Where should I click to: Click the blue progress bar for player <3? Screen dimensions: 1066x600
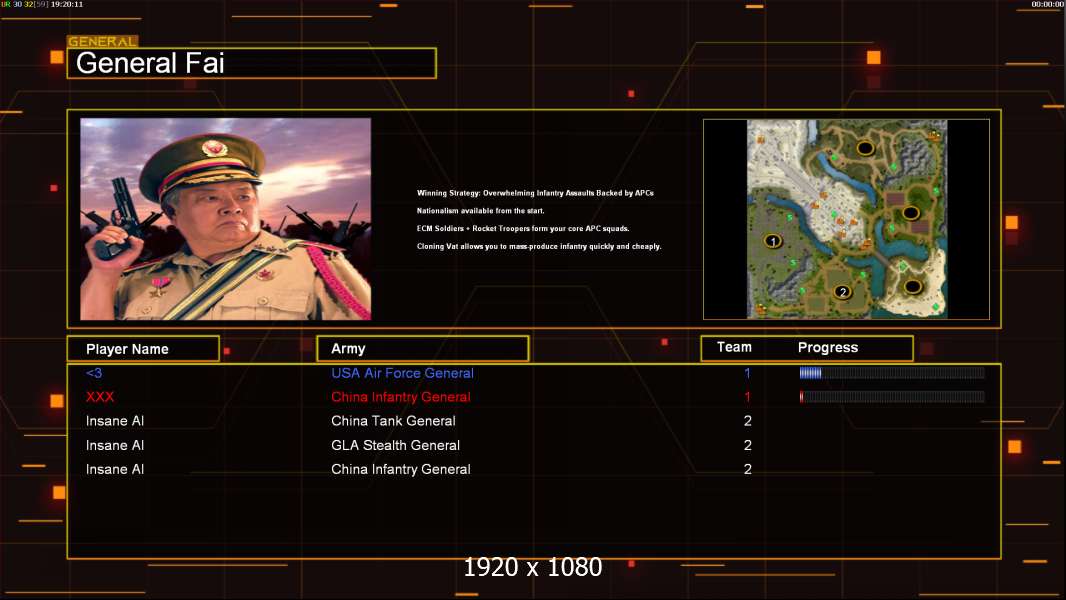point(892,372)
